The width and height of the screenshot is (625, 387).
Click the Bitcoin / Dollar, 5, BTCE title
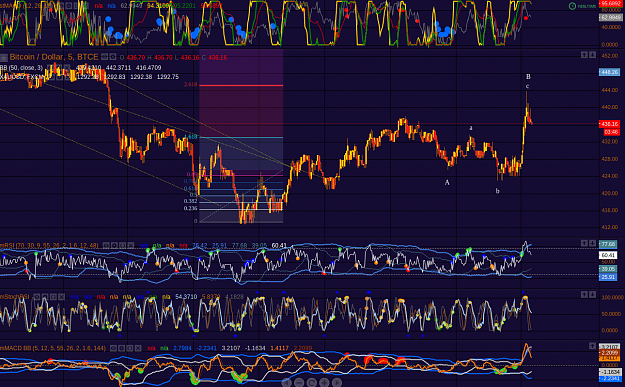54,57
